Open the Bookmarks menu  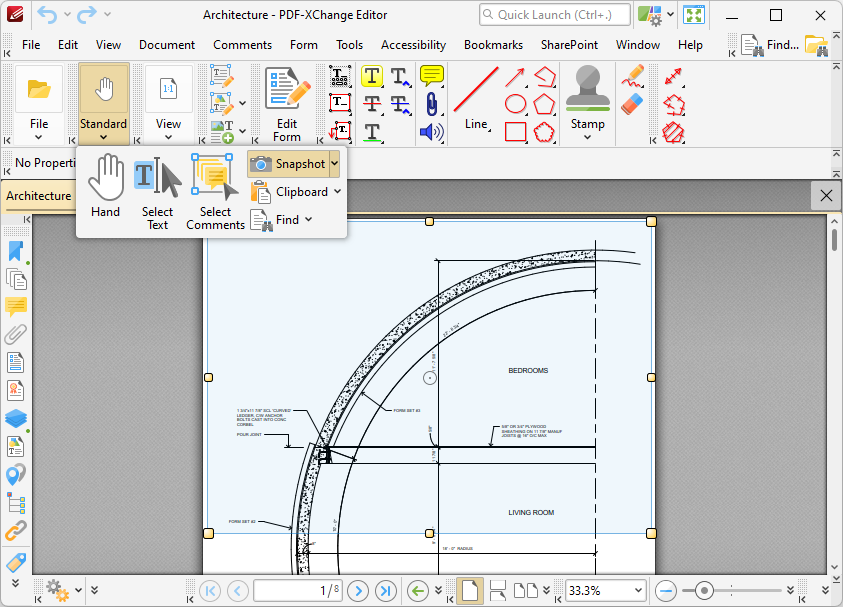493,45
